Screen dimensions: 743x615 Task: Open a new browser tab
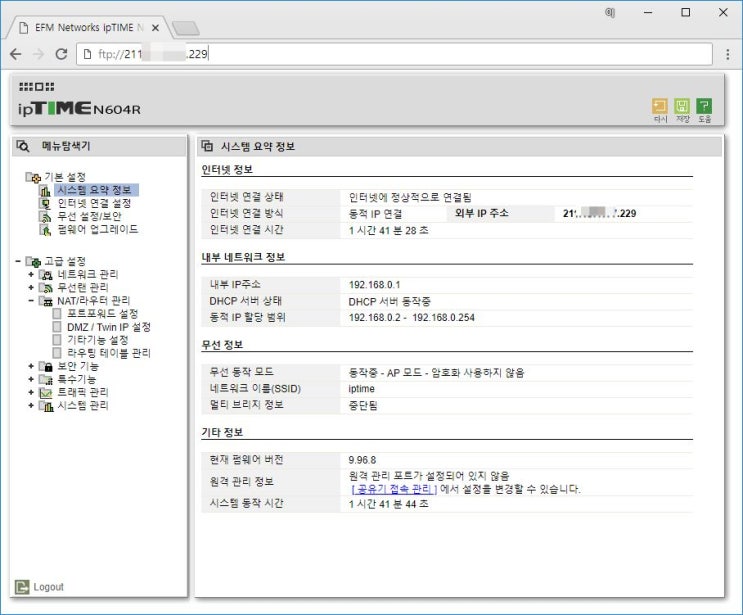(x=186, y=28)
